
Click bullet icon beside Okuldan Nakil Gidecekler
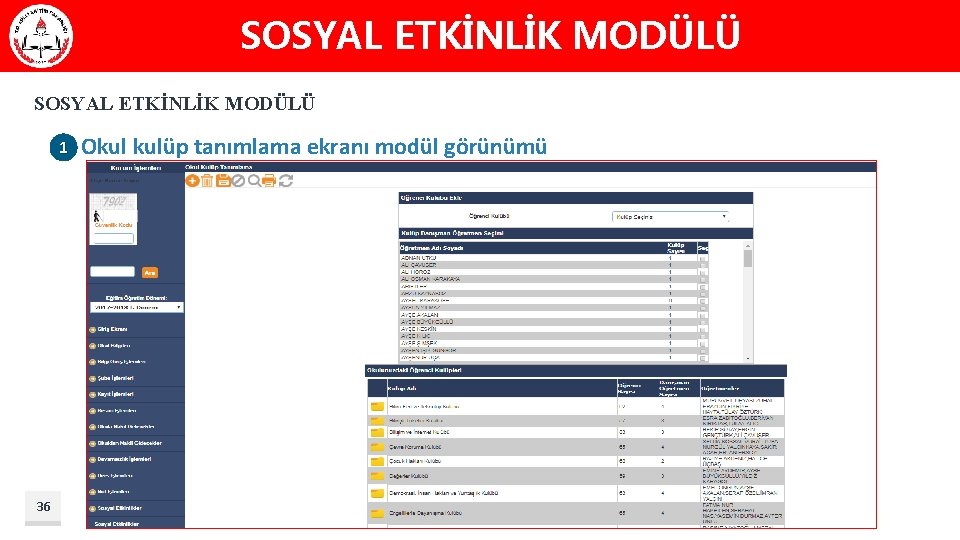click(x=92, y=443)
